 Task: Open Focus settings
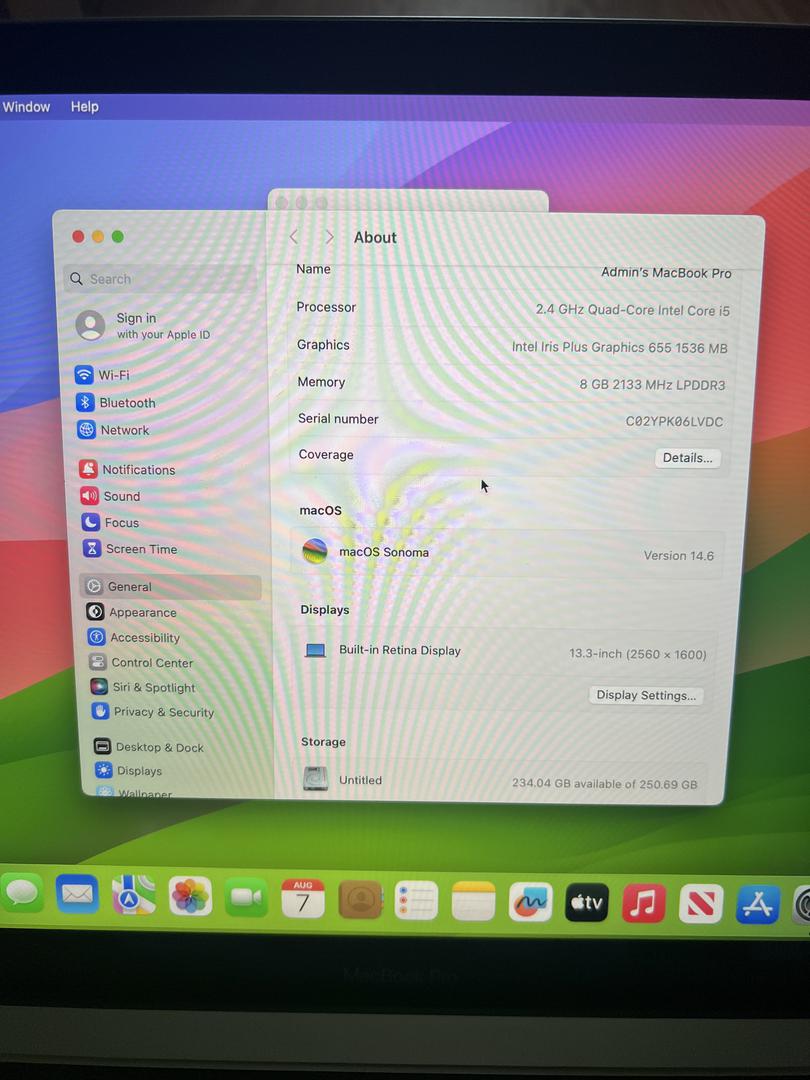pos(121,523)
